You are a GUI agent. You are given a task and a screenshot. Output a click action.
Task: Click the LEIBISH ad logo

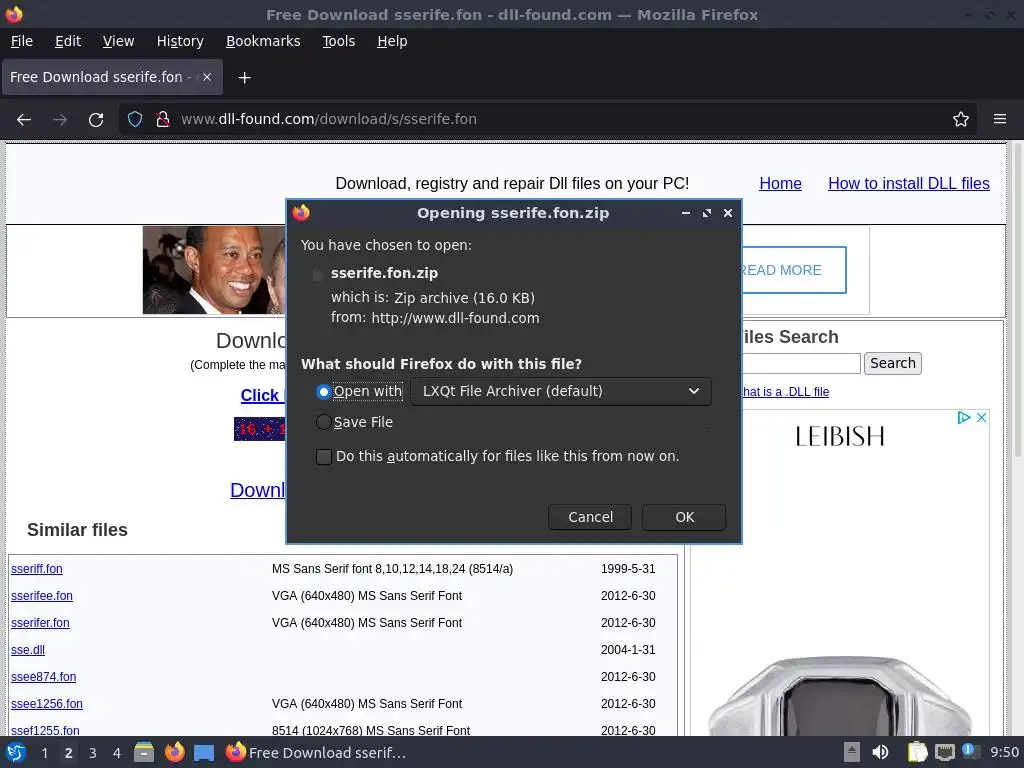coord(840,436)
